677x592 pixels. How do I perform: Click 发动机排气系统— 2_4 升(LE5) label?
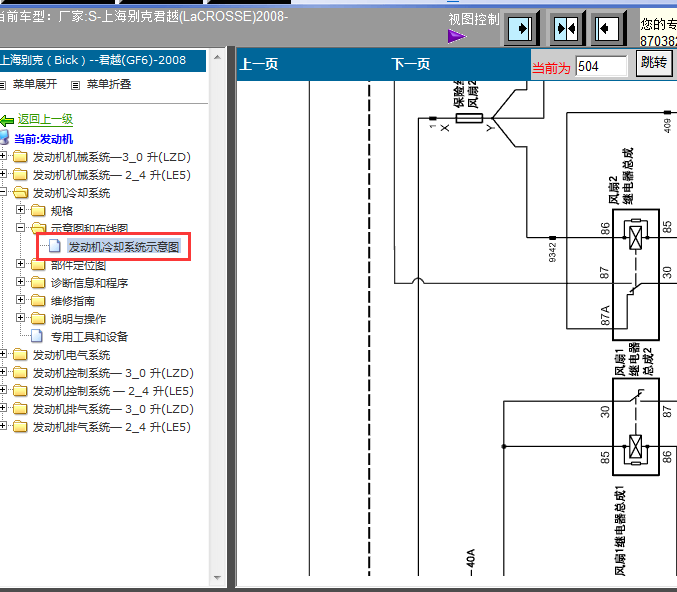coord(112,427)
